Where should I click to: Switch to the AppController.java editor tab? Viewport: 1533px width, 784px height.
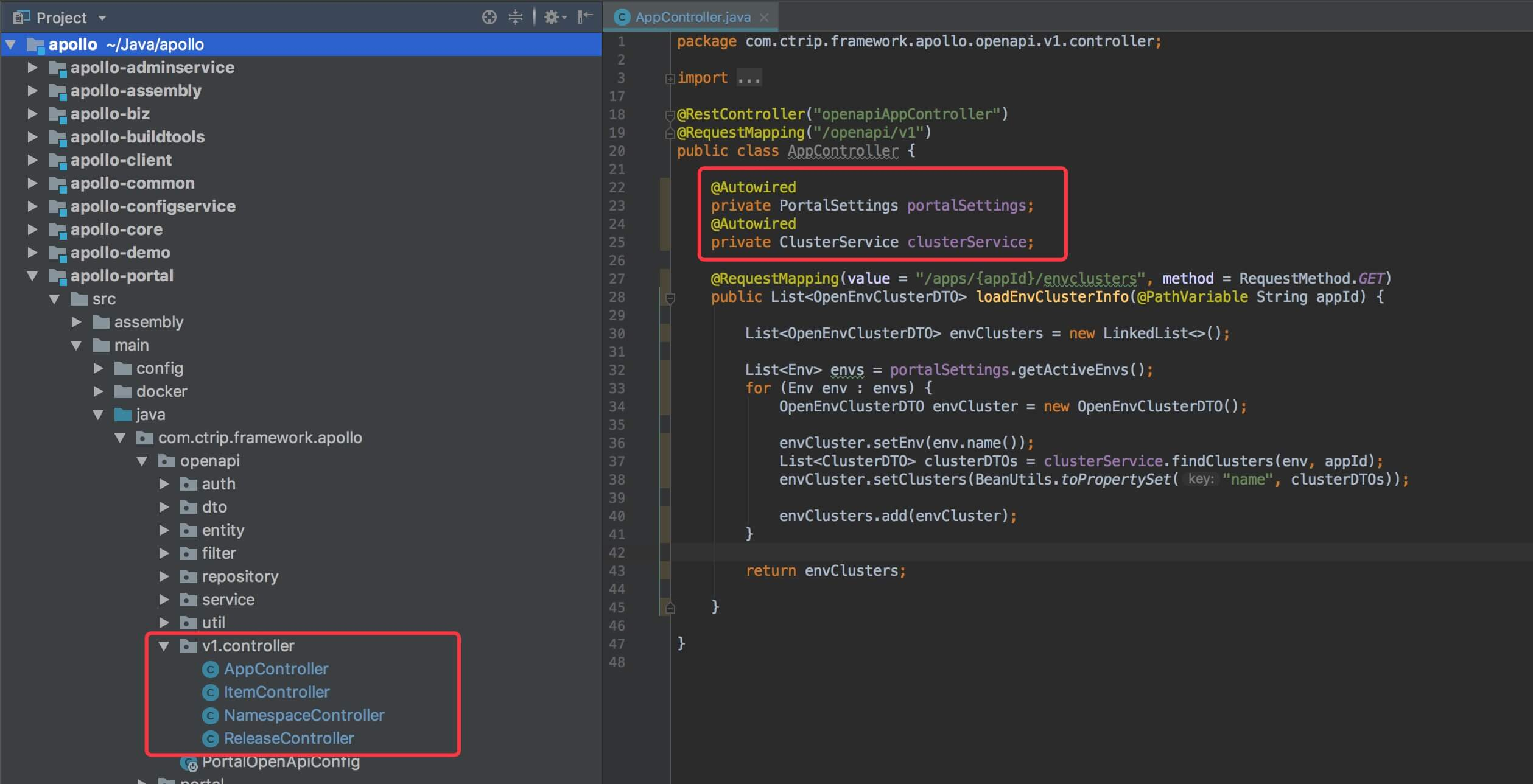tap(691, 17)
